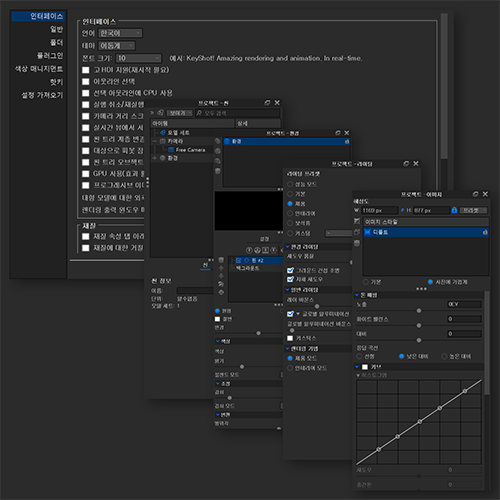Open the 일반 preferences section
This screenshot has width=500, height=500.
56,29
